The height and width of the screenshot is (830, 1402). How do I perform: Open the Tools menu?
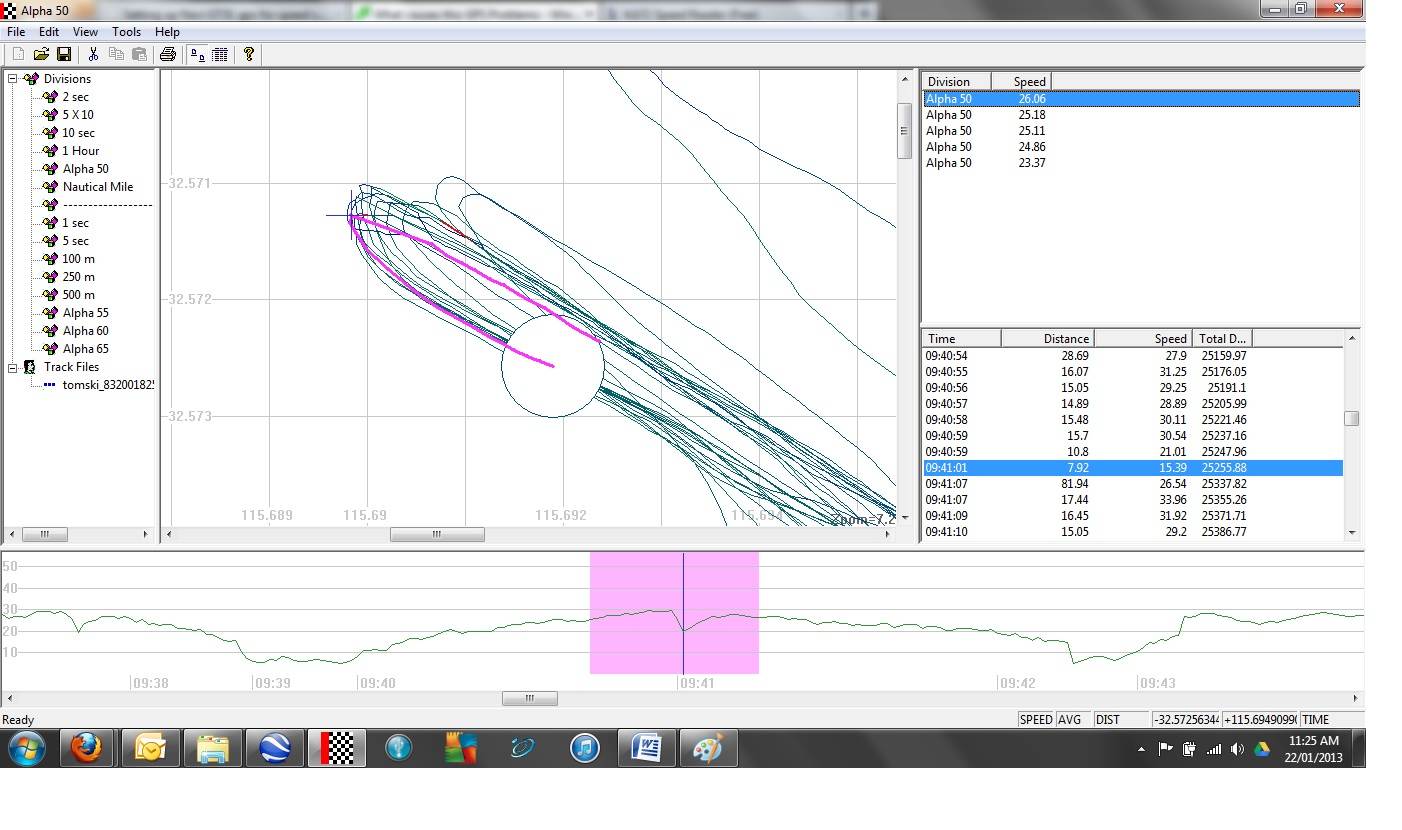[126, 31]
